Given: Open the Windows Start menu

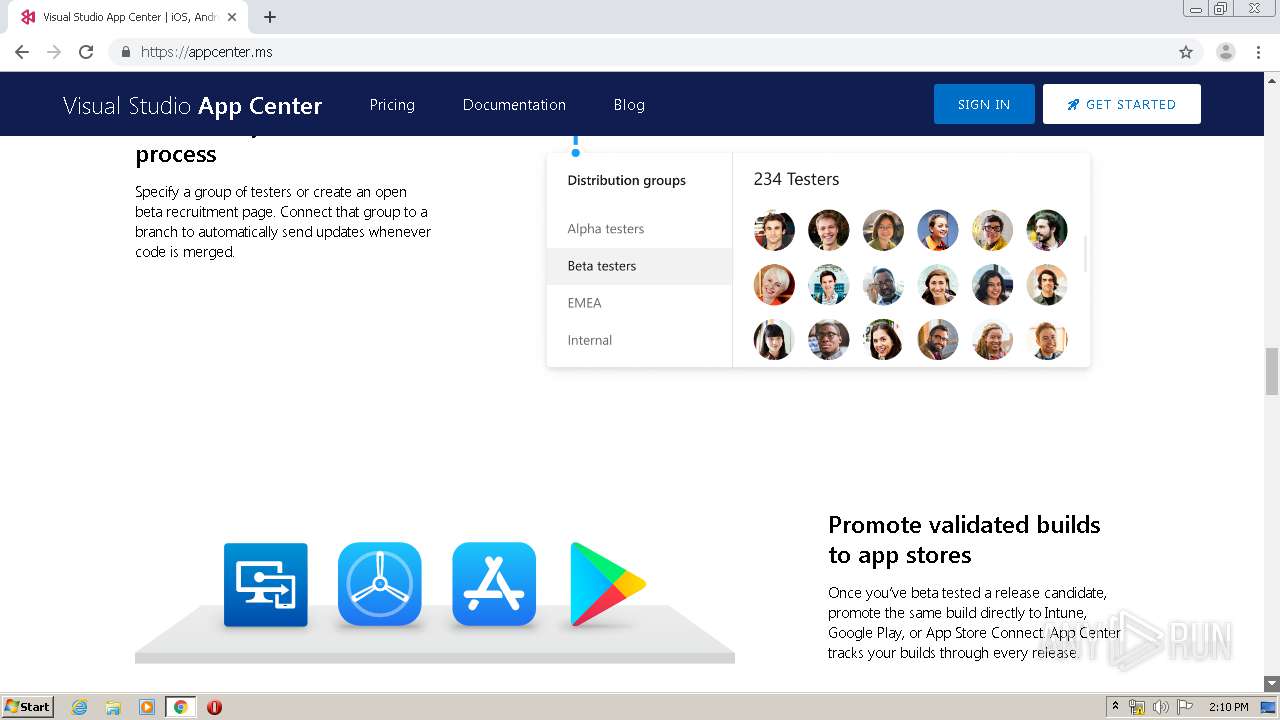Looking at the screenshot, I should [28, 706].
